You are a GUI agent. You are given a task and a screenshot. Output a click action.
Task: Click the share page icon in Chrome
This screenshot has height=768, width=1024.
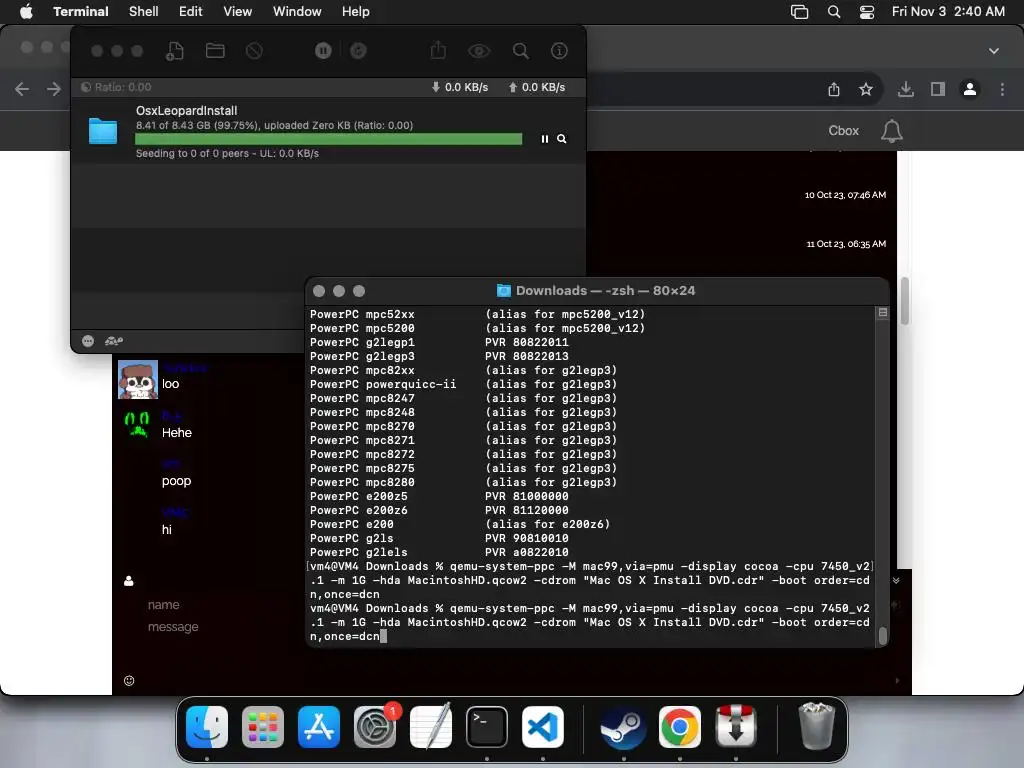point(834,89)
